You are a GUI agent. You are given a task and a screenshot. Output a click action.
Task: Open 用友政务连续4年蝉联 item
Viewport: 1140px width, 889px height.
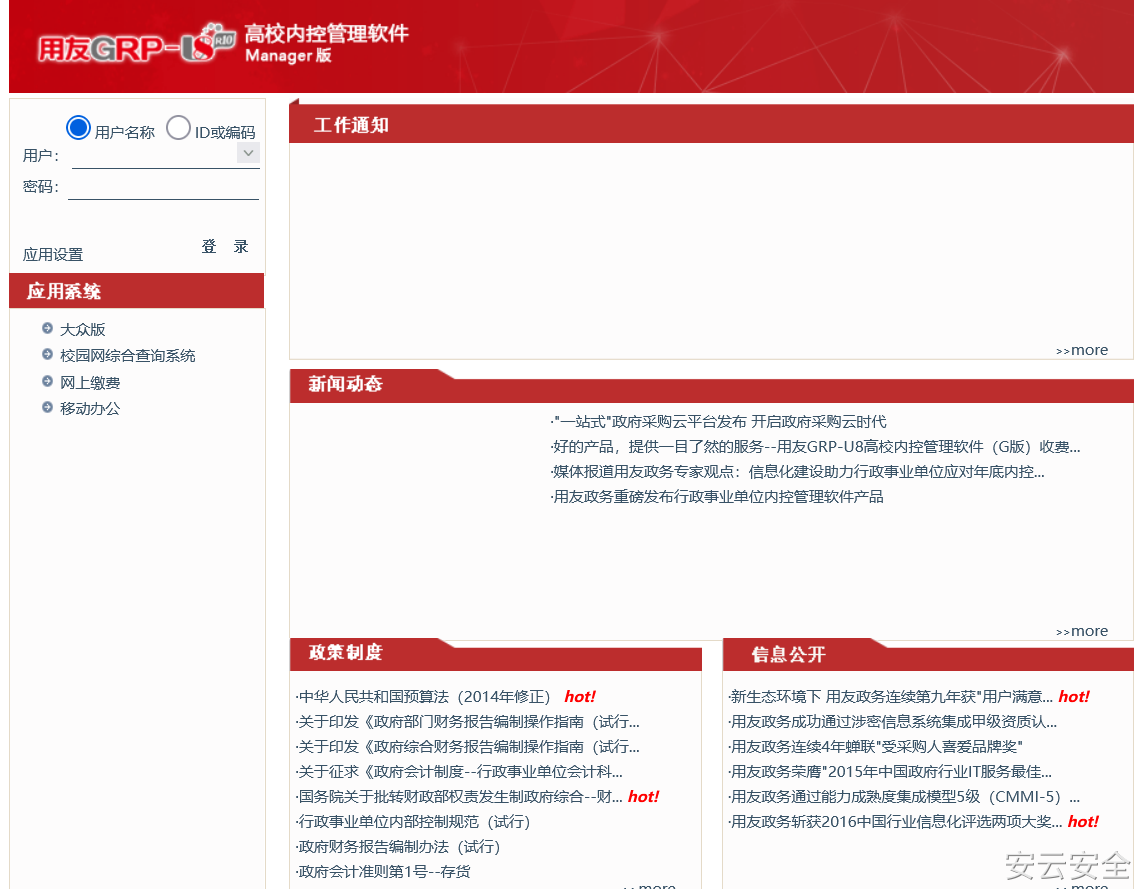(x=875, y=747)
